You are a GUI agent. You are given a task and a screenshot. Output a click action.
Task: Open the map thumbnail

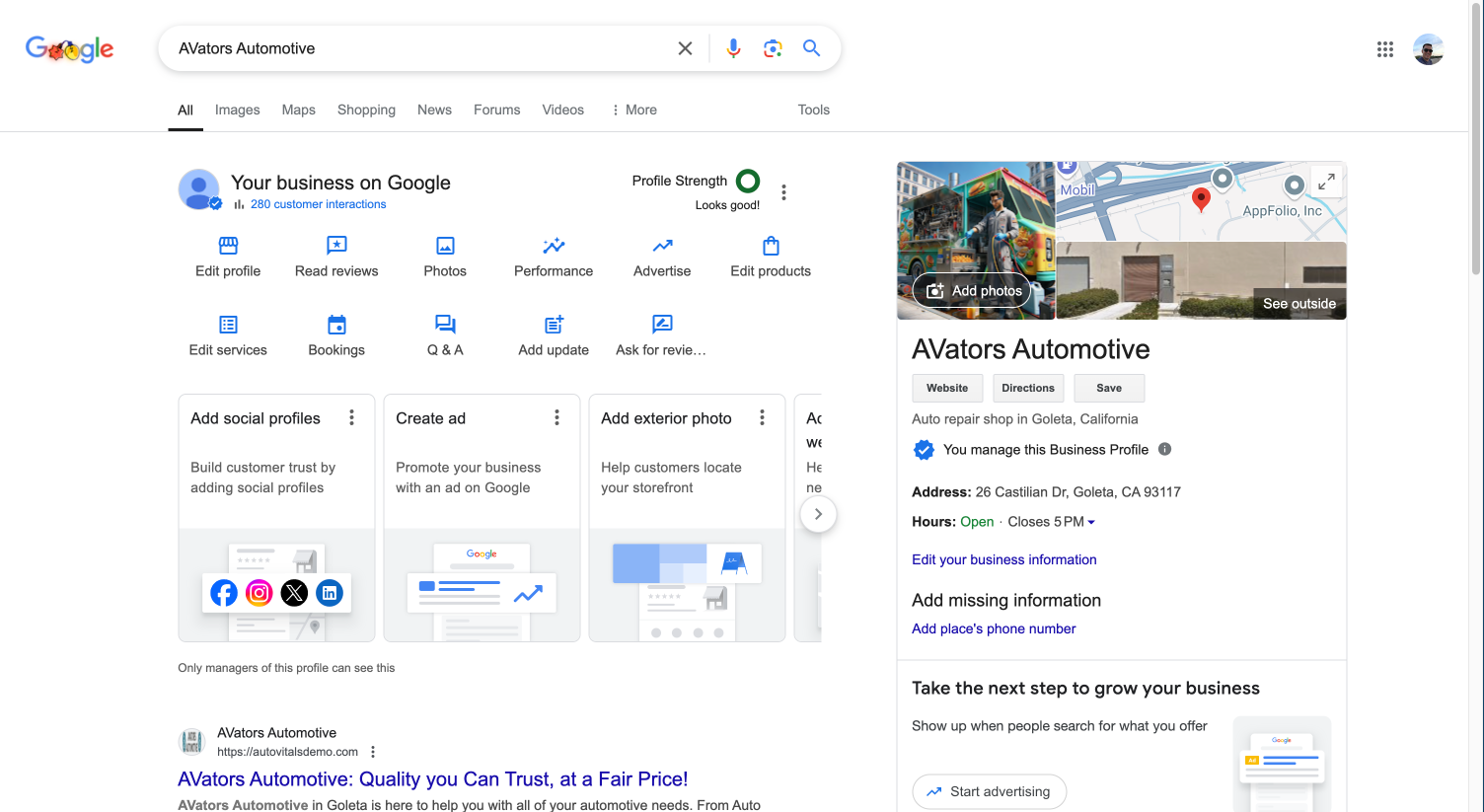click(1201, 201)
